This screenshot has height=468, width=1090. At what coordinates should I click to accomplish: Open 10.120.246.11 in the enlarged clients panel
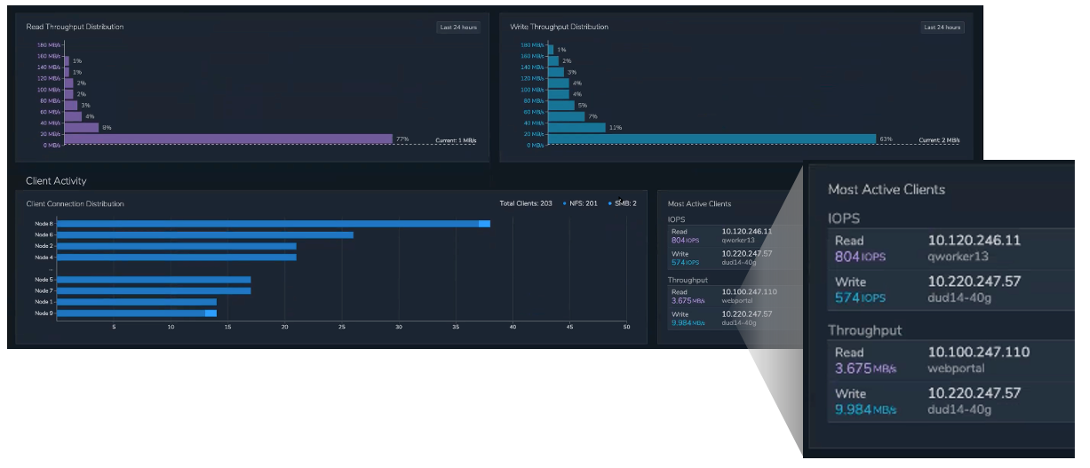coord(974,240)
